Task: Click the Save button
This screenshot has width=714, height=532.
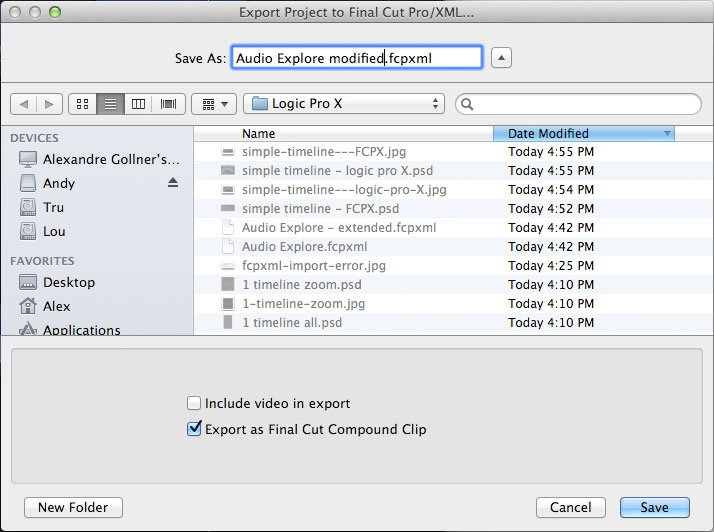Action: click(x=655, y=507)
